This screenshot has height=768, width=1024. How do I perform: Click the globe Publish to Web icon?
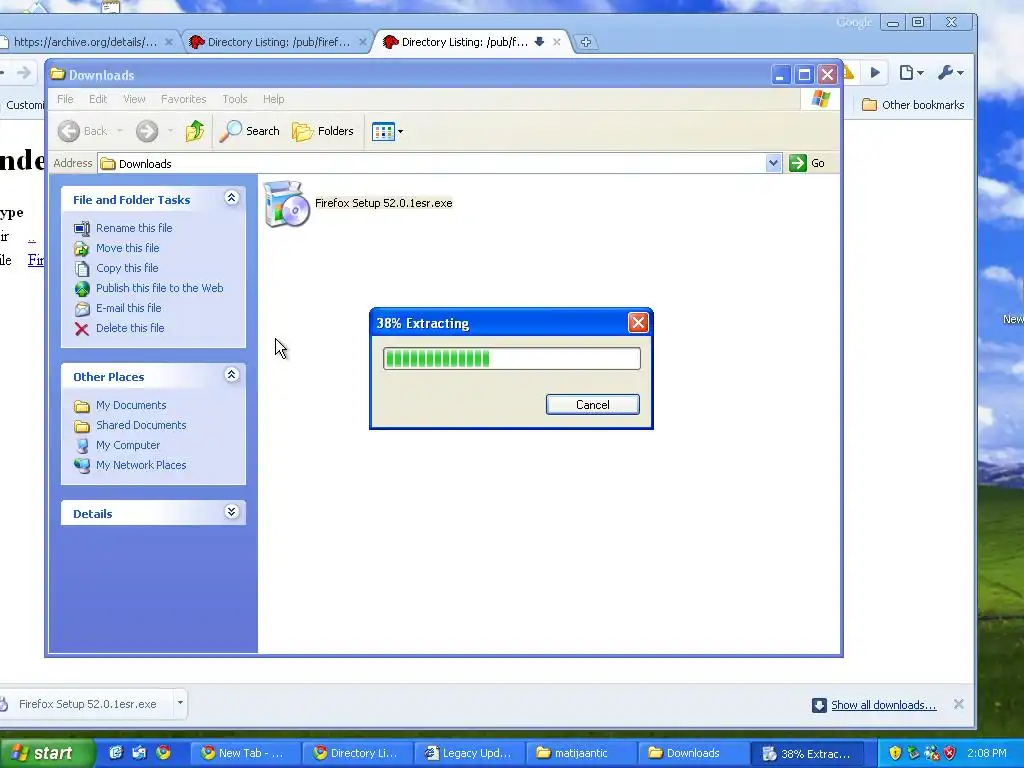click(82, 289)
